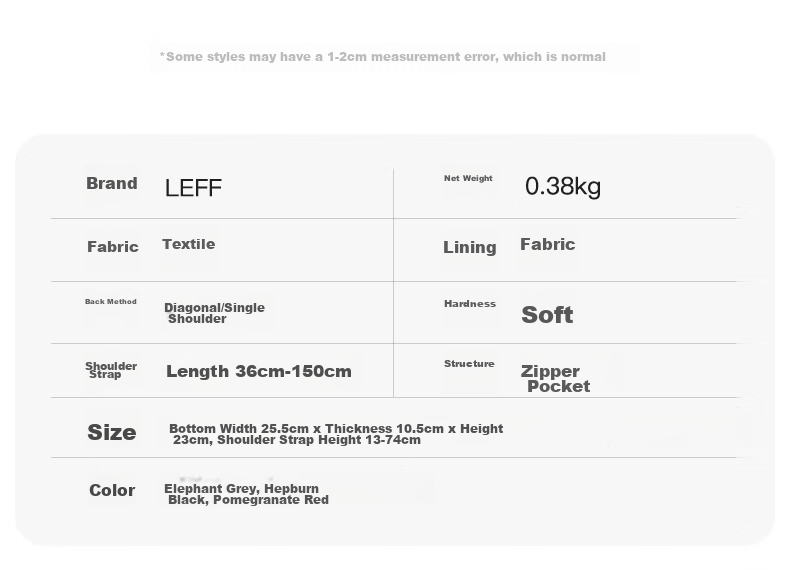Click the 0.38kg weight value
Image resolution: width=790 pixels, height=570 pixels.
563,186
